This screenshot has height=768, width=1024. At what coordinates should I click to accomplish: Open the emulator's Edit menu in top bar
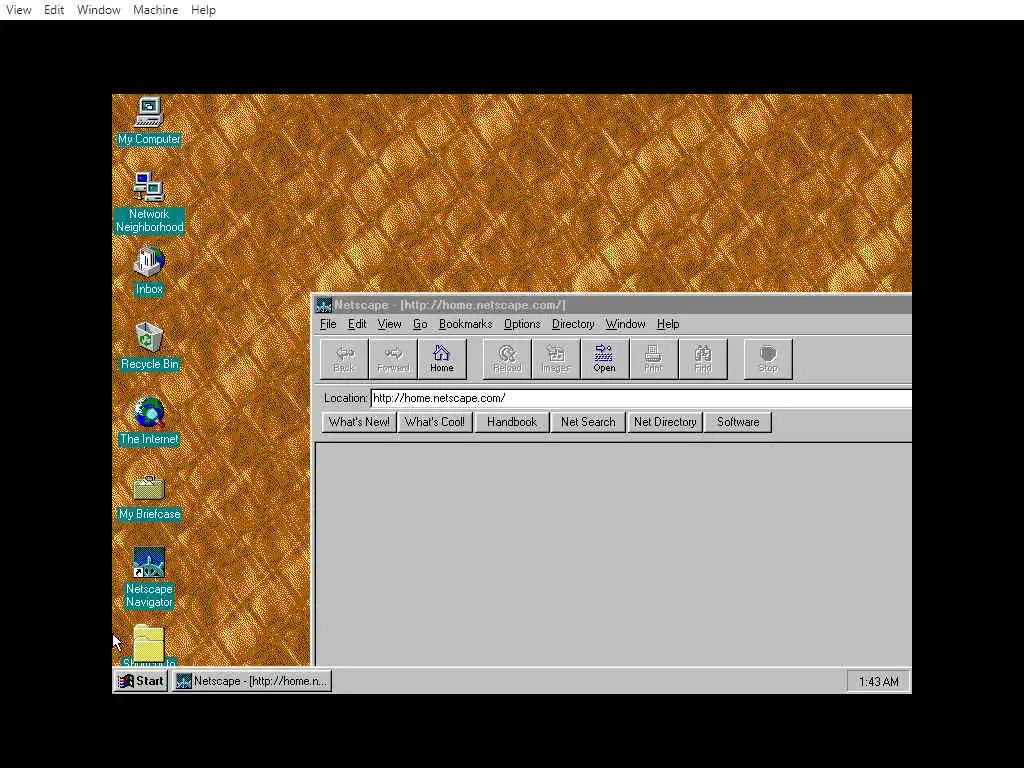[54, 10]
